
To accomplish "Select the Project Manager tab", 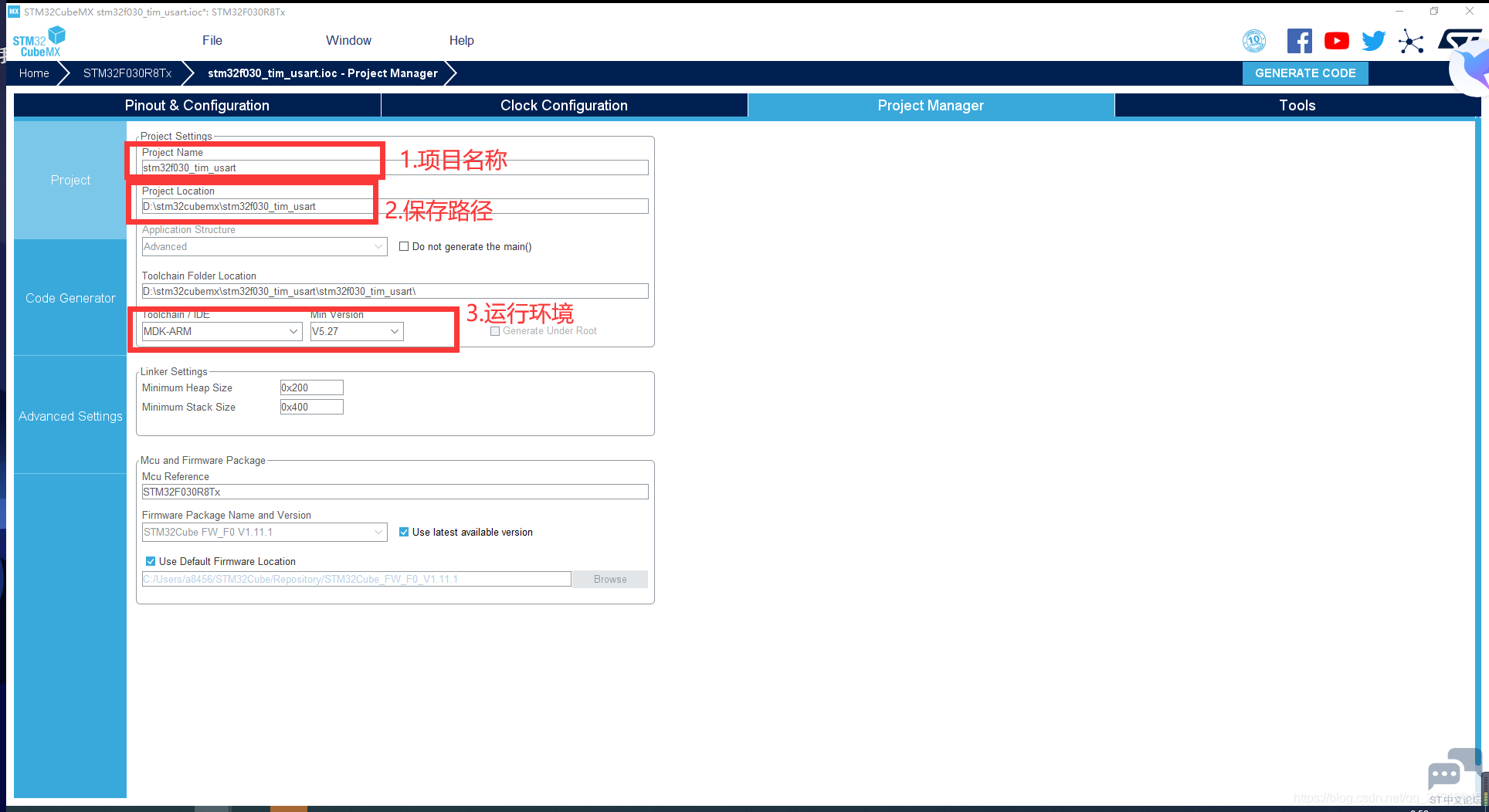I will coord(931,106).
